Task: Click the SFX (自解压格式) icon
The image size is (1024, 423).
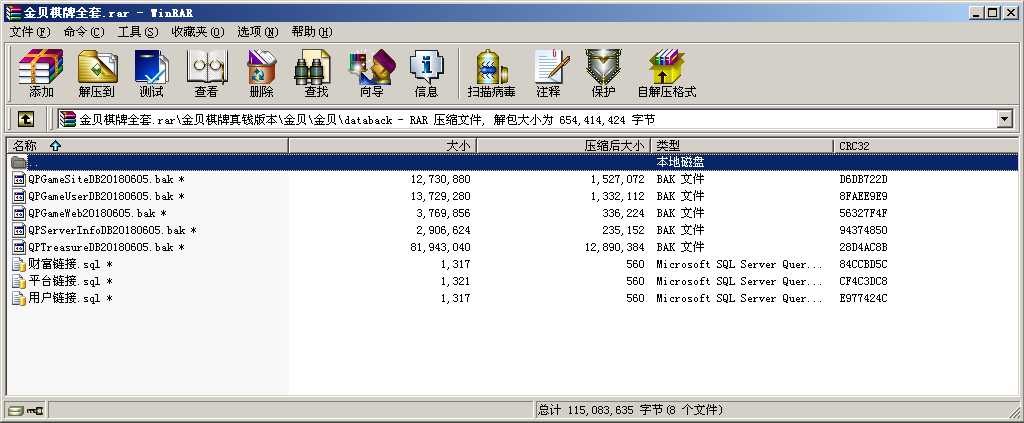Action: [x=667, y=73]
